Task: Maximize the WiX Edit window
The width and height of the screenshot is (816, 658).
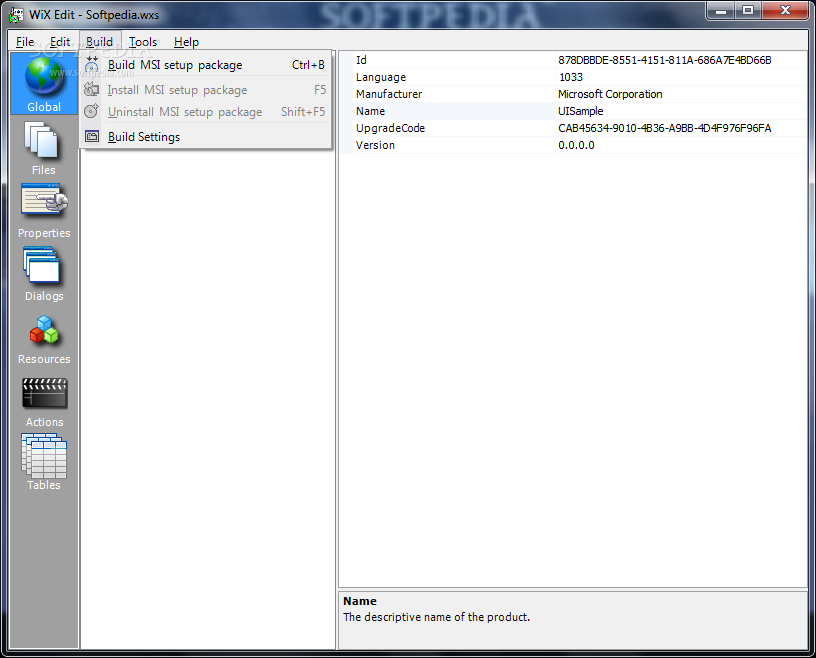Action: 748,10
